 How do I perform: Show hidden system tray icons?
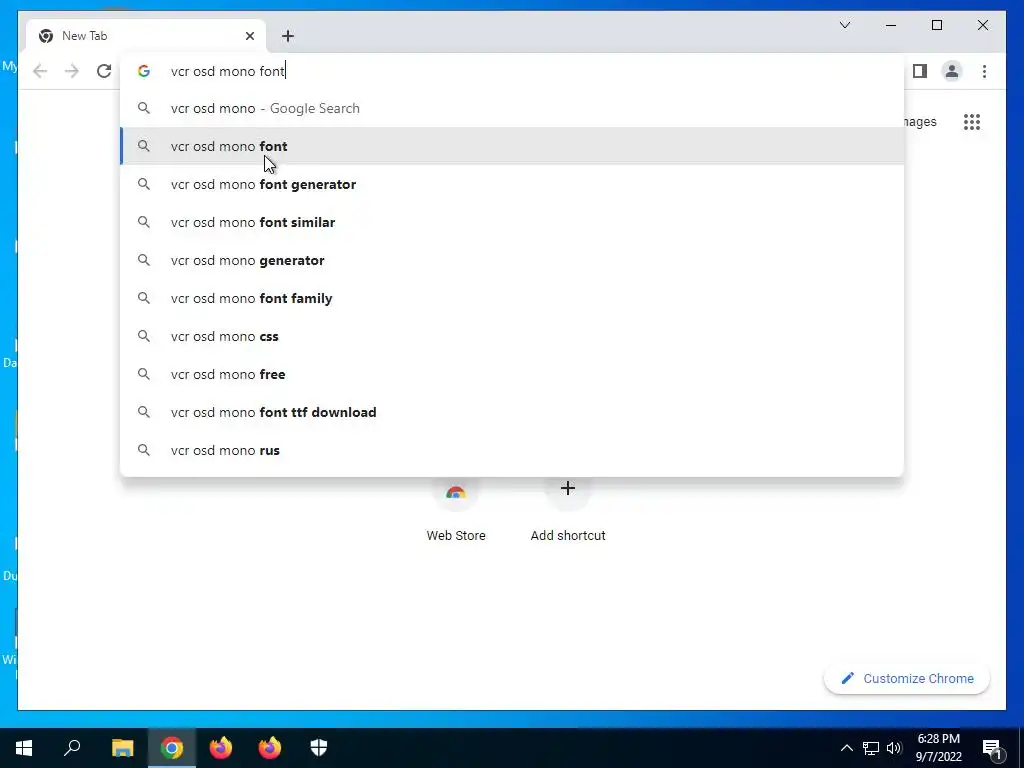[846, 748]
